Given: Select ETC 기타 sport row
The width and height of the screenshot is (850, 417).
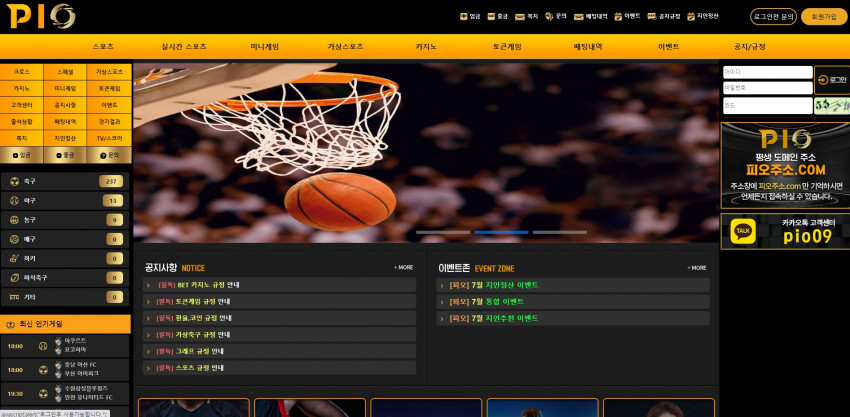Looking at the screenshot, I should click(65, 297).
